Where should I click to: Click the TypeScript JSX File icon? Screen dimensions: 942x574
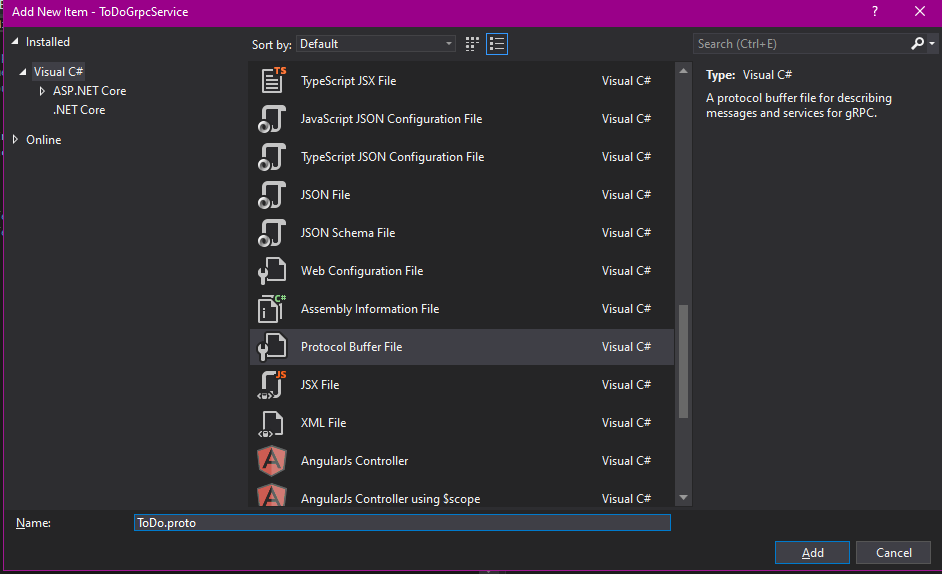coord(272,81)
